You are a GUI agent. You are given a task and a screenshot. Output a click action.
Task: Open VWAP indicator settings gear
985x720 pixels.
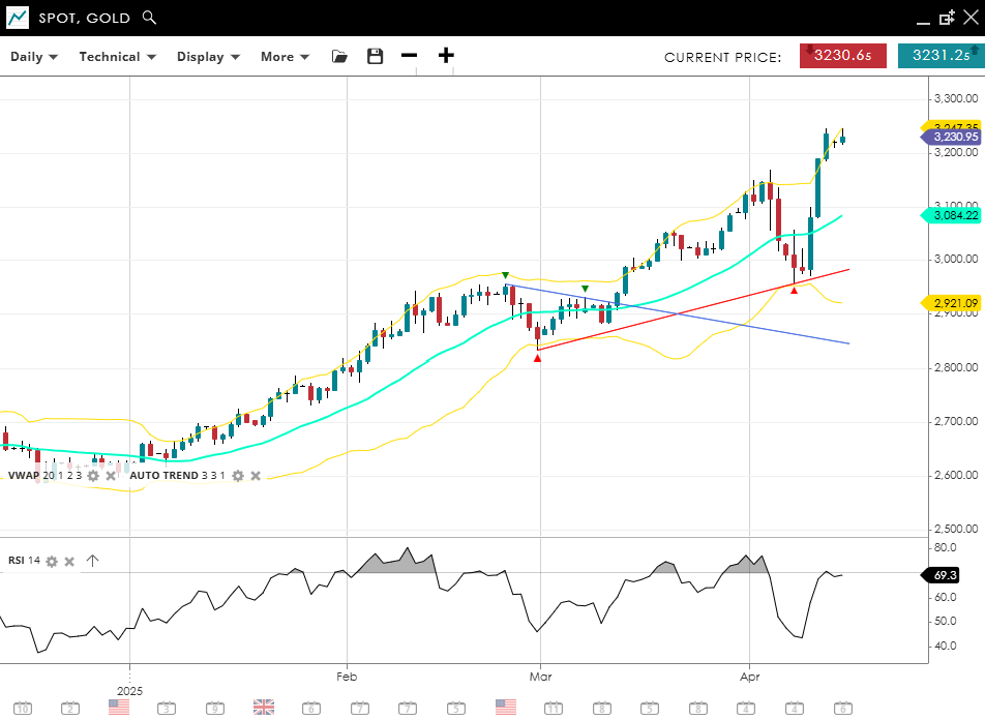tap(93, 476)
